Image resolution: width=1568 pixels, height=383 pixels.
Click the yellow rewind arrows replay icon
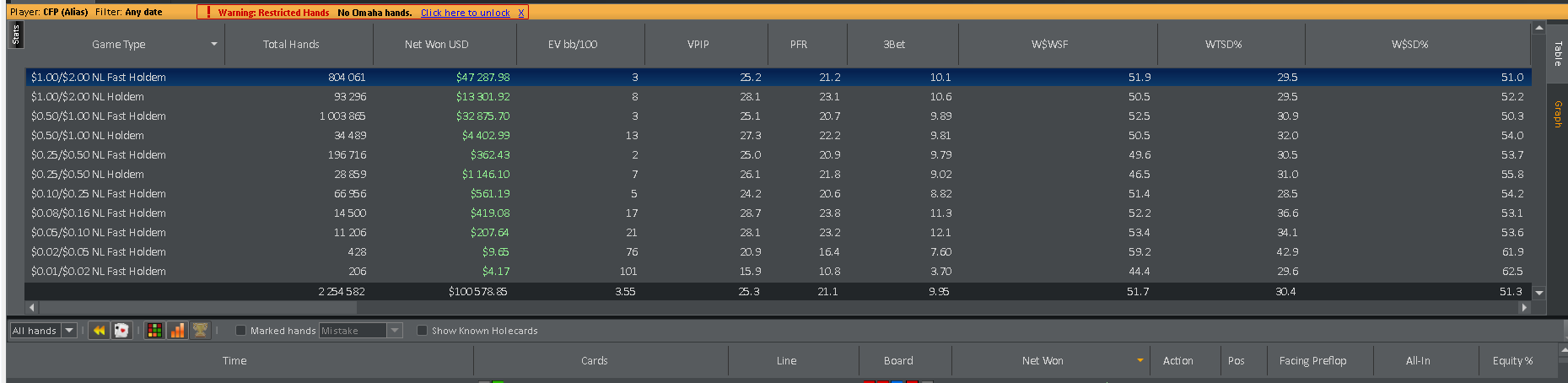(99, 331)
